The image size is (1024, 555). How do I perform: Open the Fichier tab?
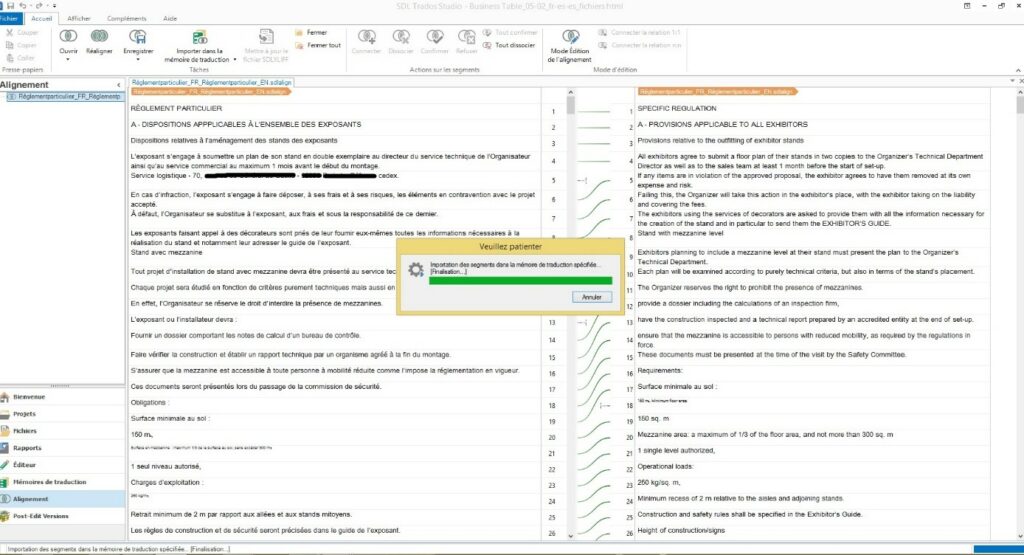tap(9, 18)
